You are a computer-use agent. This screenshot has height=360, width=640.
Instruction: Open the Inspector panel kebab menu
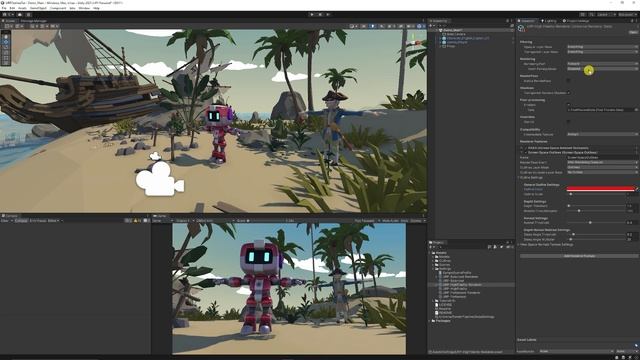coord(636,21)
